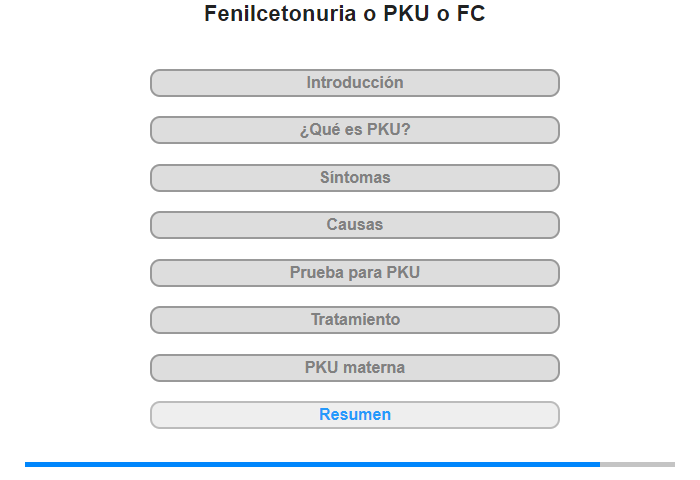The image size is (700, 480).
Task: Open the PKU materna topic
Action: click(x=355, y=368)
